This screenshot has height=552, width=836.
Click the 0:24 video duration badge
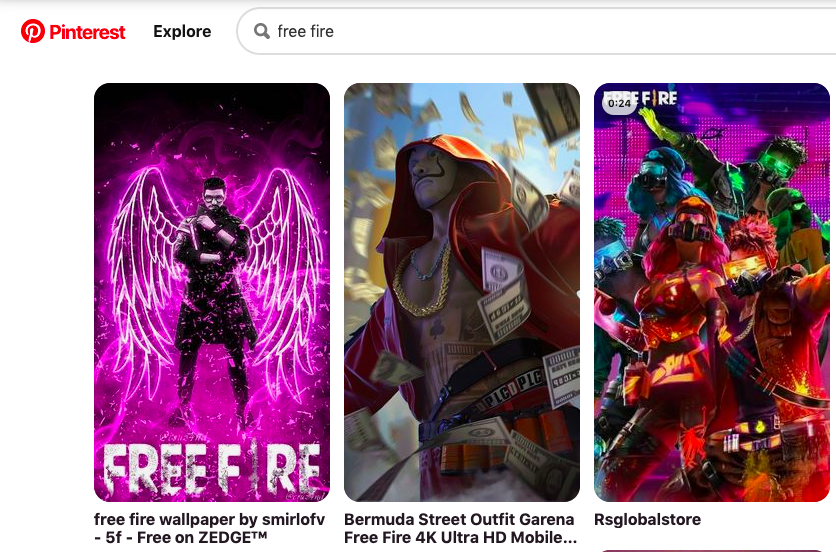tap(620, 103)
